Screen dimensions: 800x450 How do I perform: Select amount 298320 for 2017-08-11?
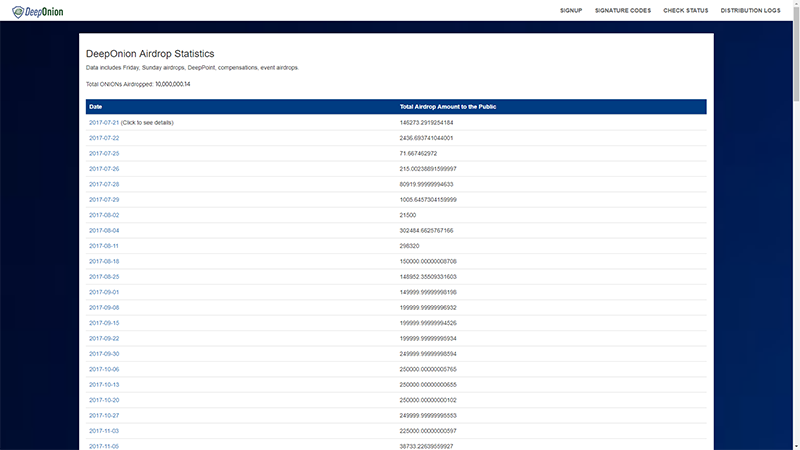pos(410,246)
